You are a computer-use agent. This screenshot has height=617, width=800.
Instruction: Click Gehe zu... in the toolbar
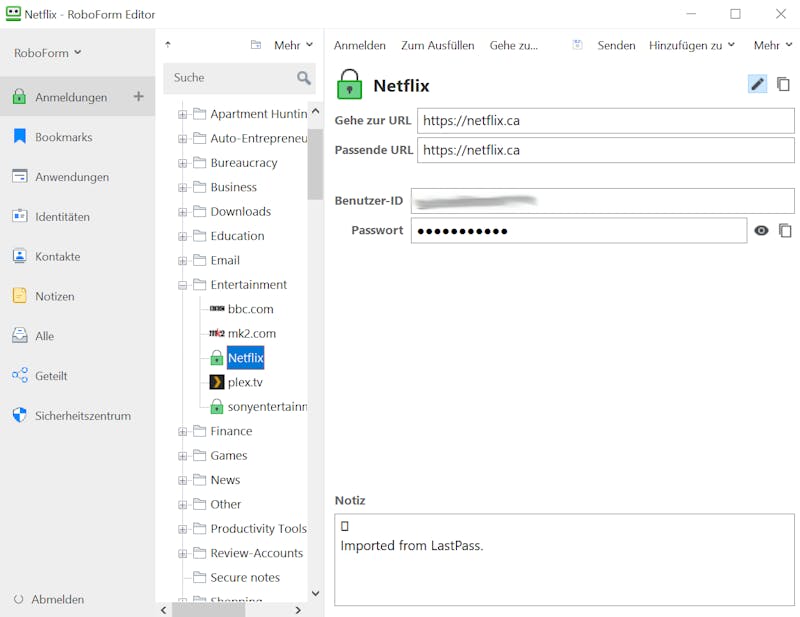pos(513,45)
